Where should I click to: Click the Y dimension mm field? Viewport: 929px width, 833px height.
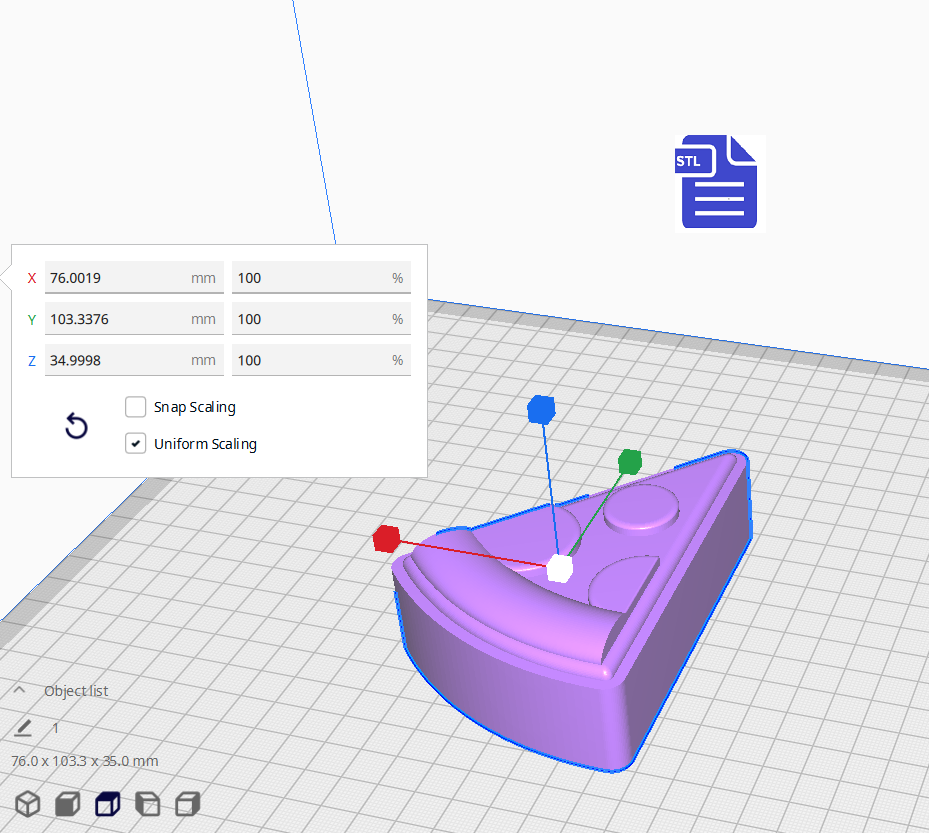(118, 319)
